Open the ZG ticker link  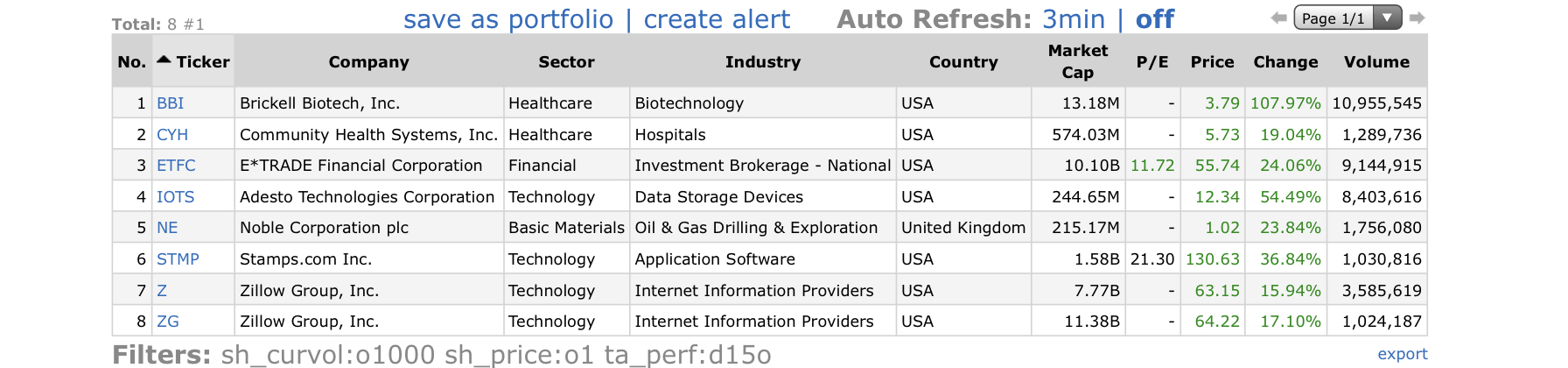[168, 321]
